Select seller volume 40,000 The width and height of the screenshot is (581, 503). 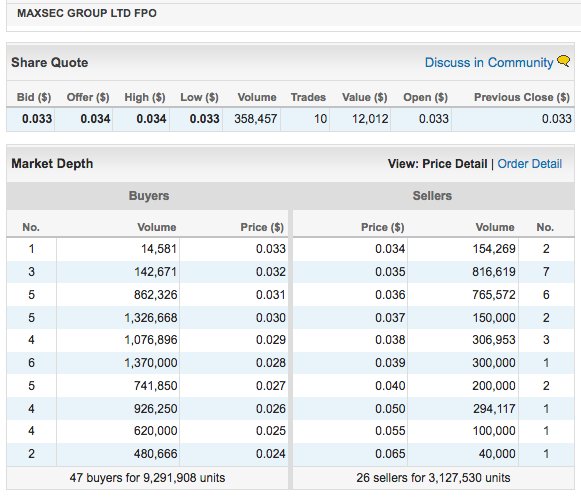coord(497,454)
